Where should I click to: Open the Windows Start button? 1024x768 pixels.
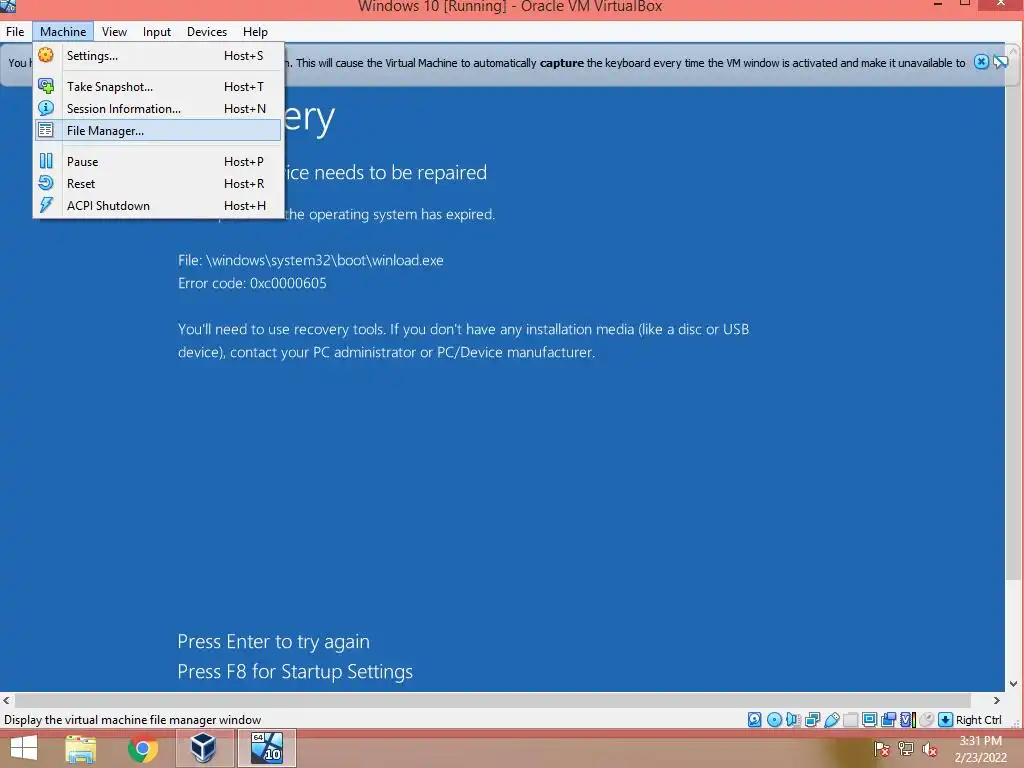[x=24, y=748]
